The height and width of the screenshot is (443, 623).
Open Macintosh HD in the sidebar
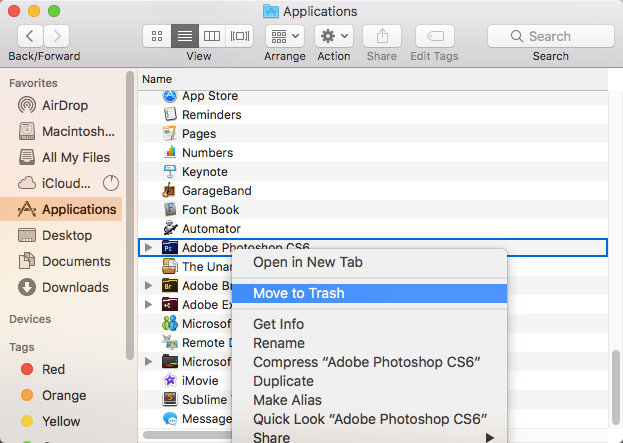click(x=61, y=131)
